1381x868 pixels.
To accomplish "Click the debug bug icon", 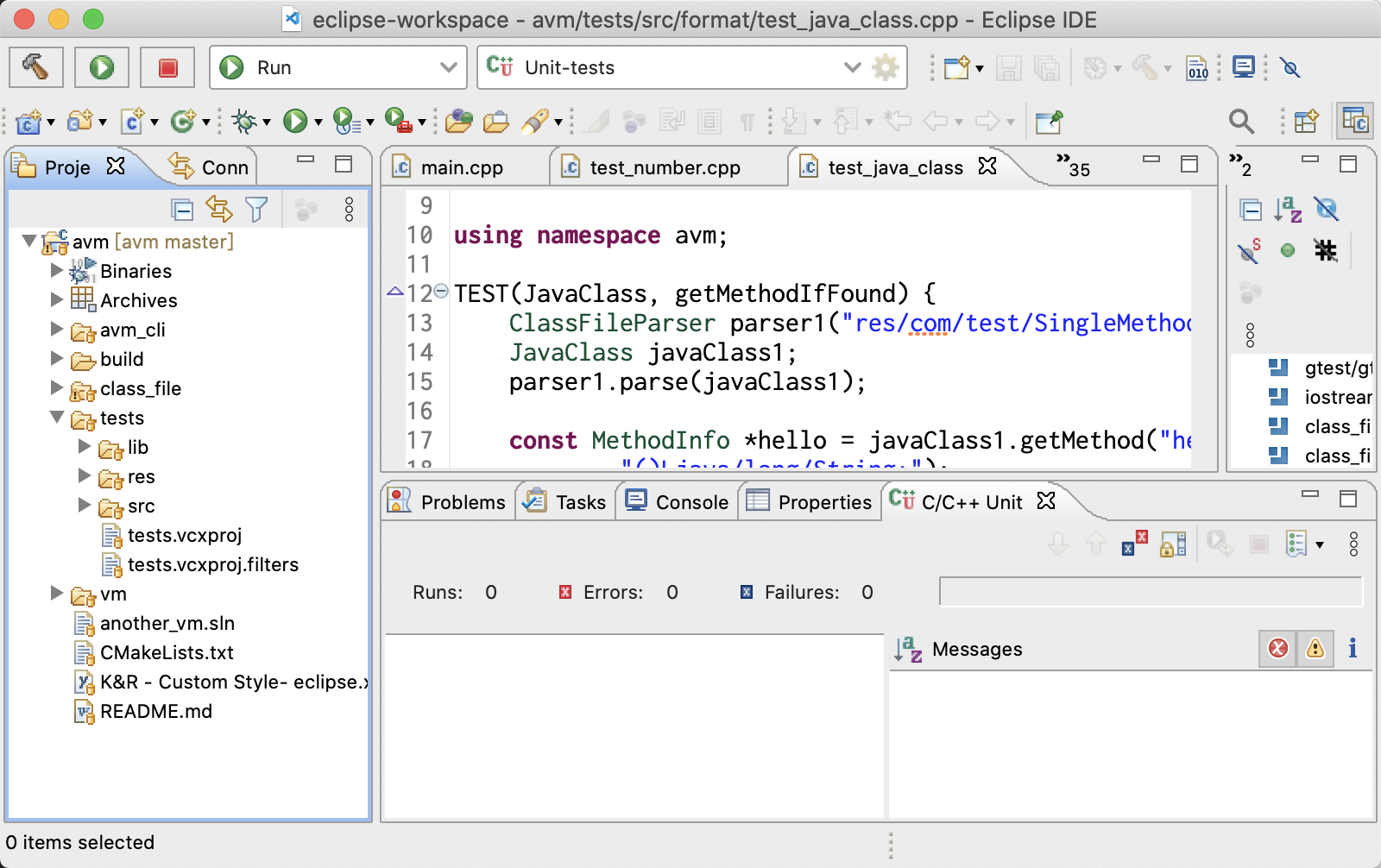I will tap(245, 122).
